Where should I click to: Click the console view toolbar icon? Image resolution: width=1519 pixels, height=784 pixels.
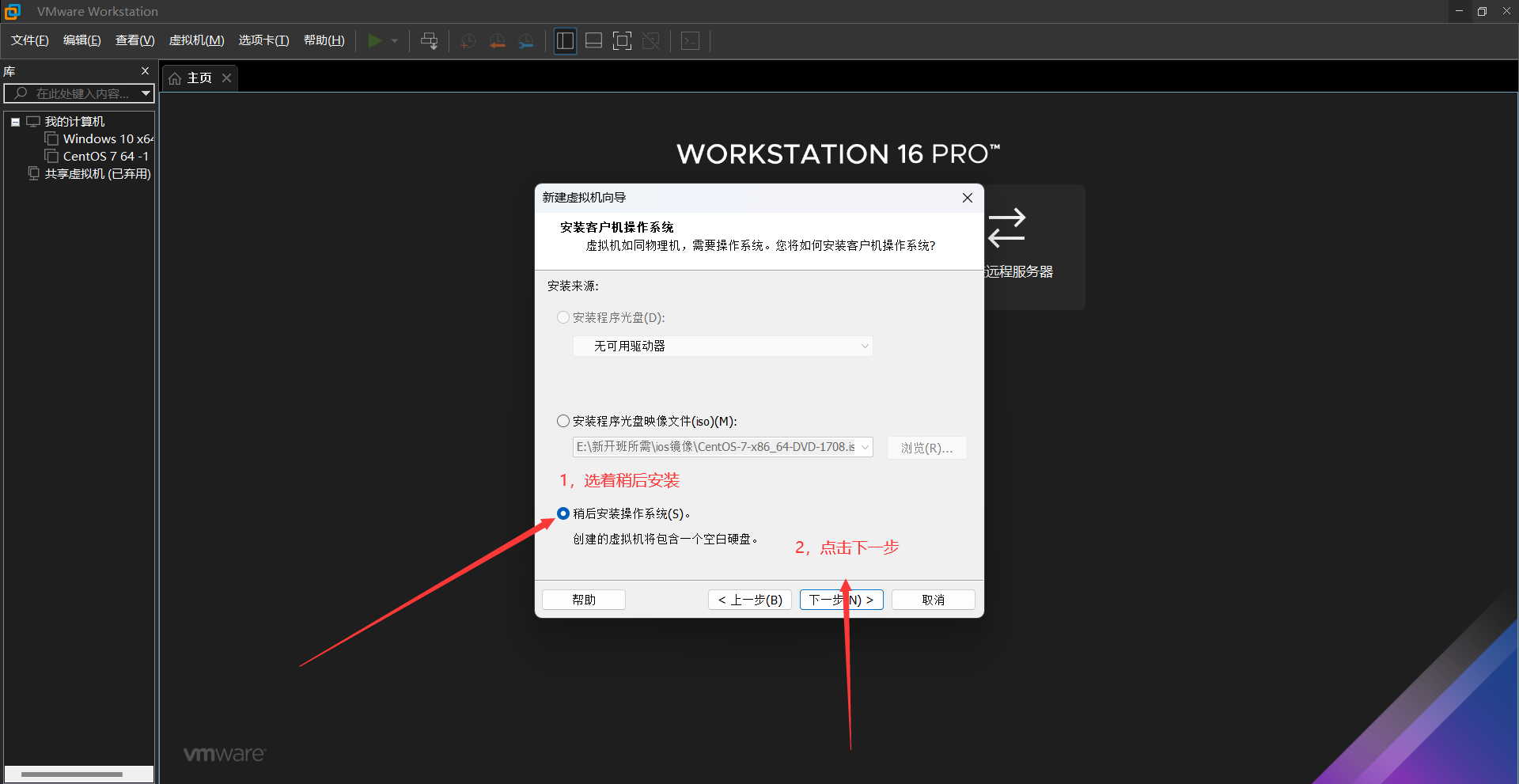tap(690, 41)
